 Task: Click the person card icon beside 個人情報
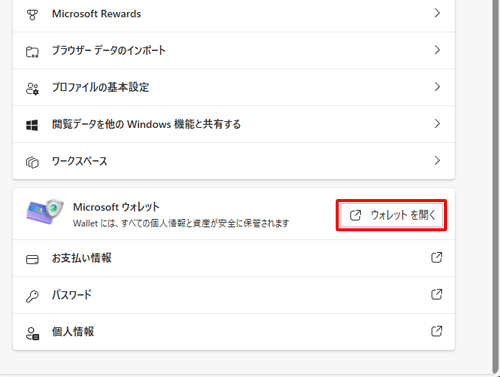click(32, 333)
